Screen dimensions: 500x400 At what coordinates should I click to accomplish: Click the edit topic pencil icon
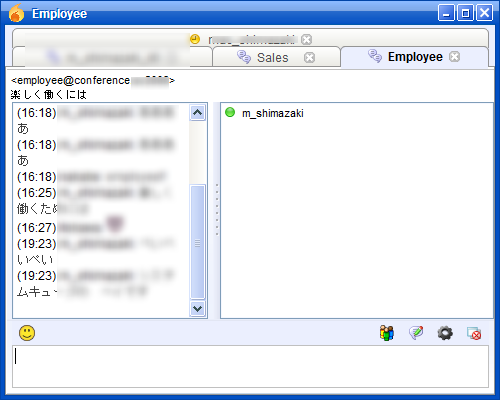(416, 333)
